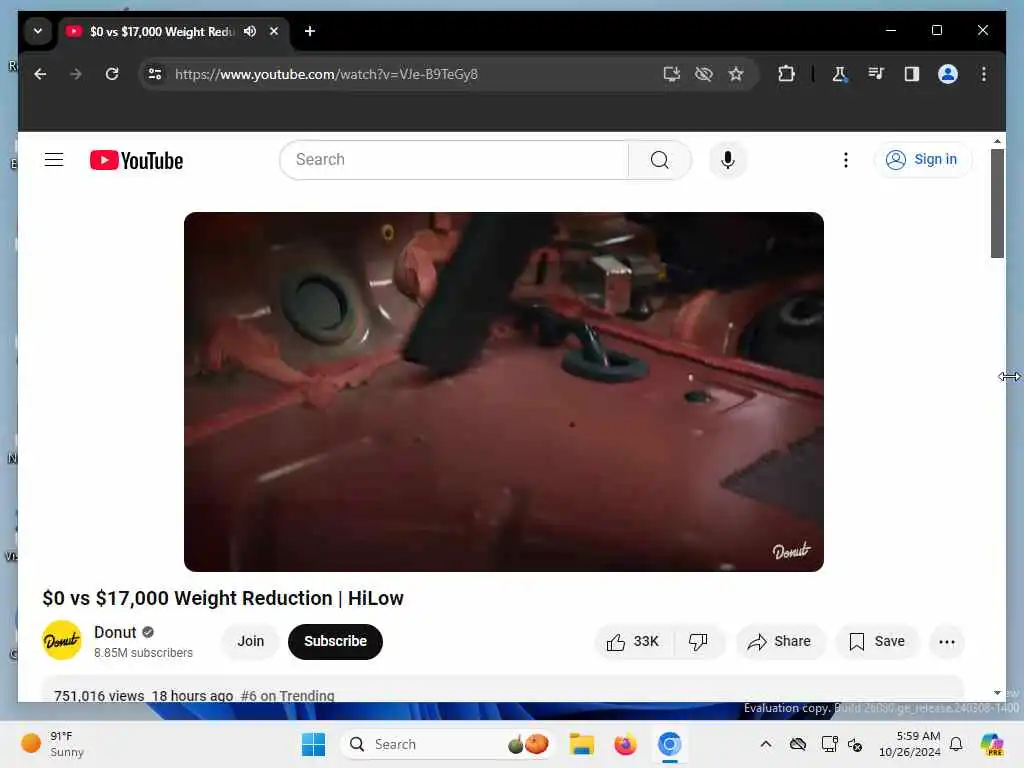
Task: Subscribe to the Donut channel
Action: (x=335, y=641)
